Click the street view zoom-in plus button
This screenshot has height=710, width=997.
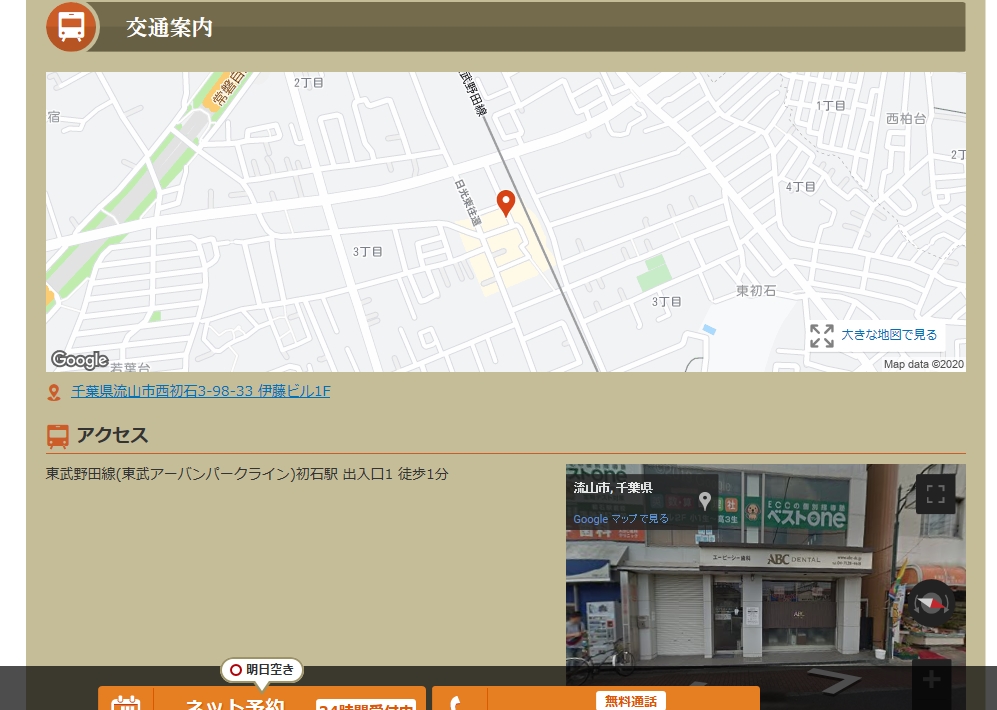(x=931, y=681)
